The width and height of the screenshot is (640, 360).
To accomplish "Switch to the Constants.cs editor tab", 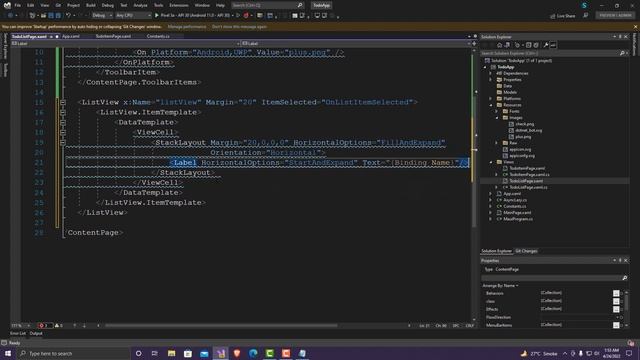I will (x=158, y=36).
